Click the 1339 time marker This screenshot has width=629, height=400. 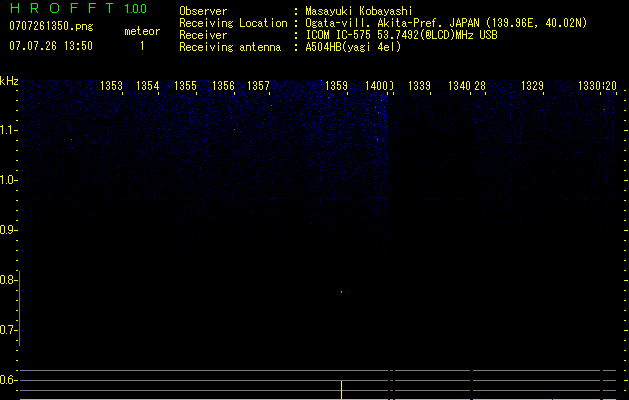419,86
